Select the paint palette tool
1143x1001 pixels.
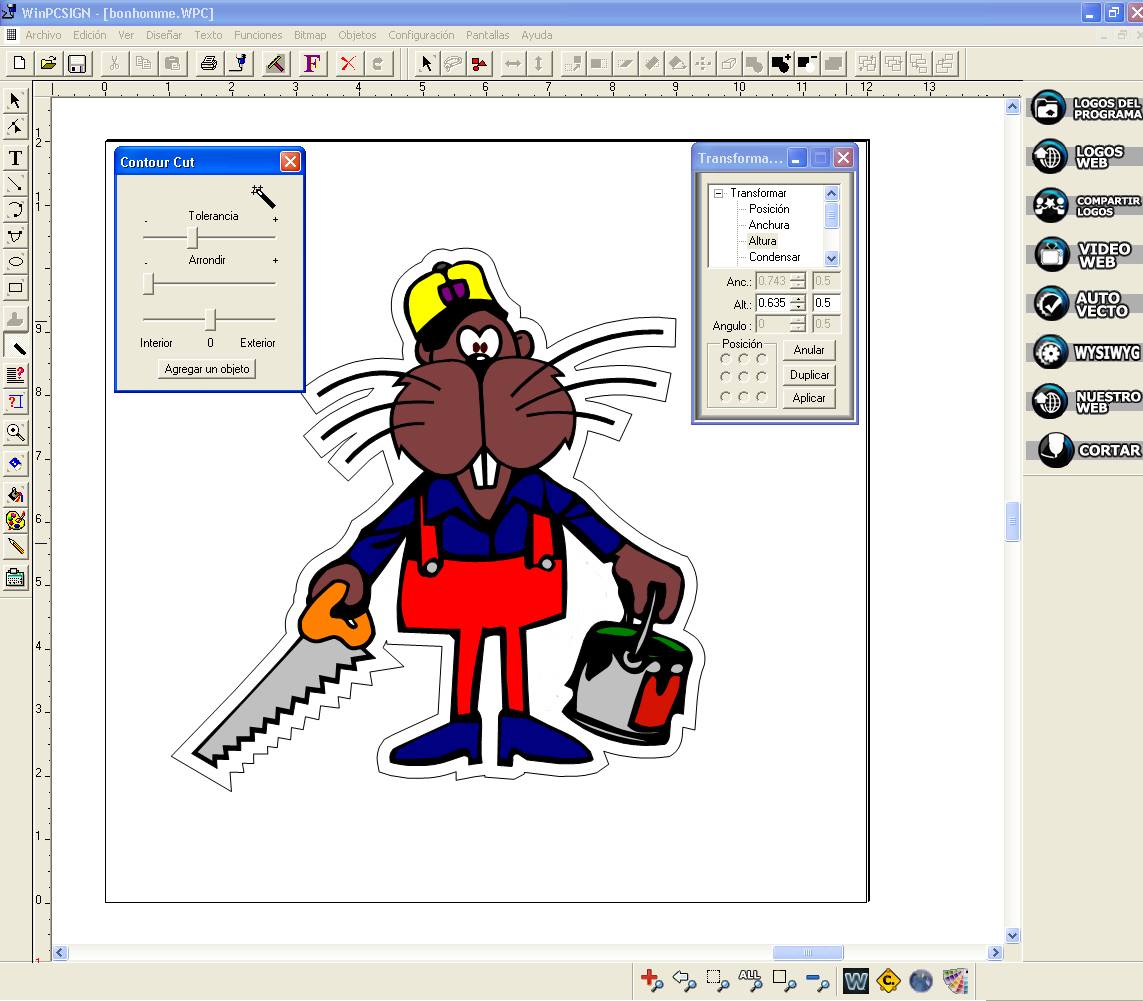tap(15, 520)
